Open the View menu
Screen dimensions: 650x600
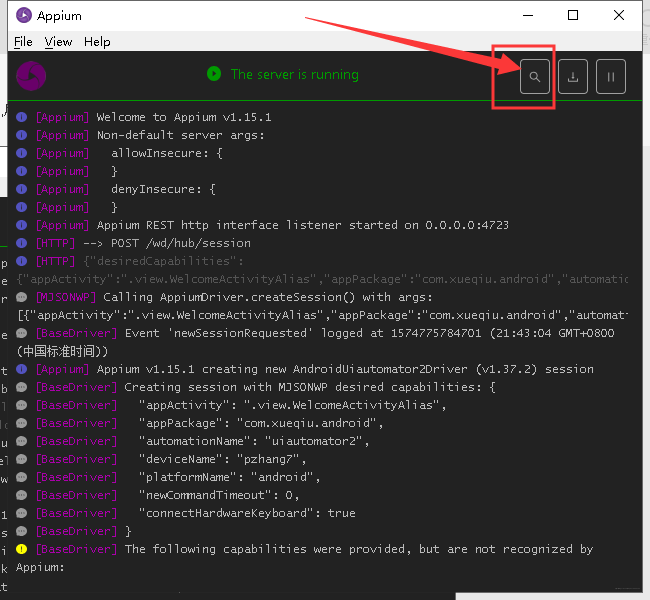tap(58, 42)
